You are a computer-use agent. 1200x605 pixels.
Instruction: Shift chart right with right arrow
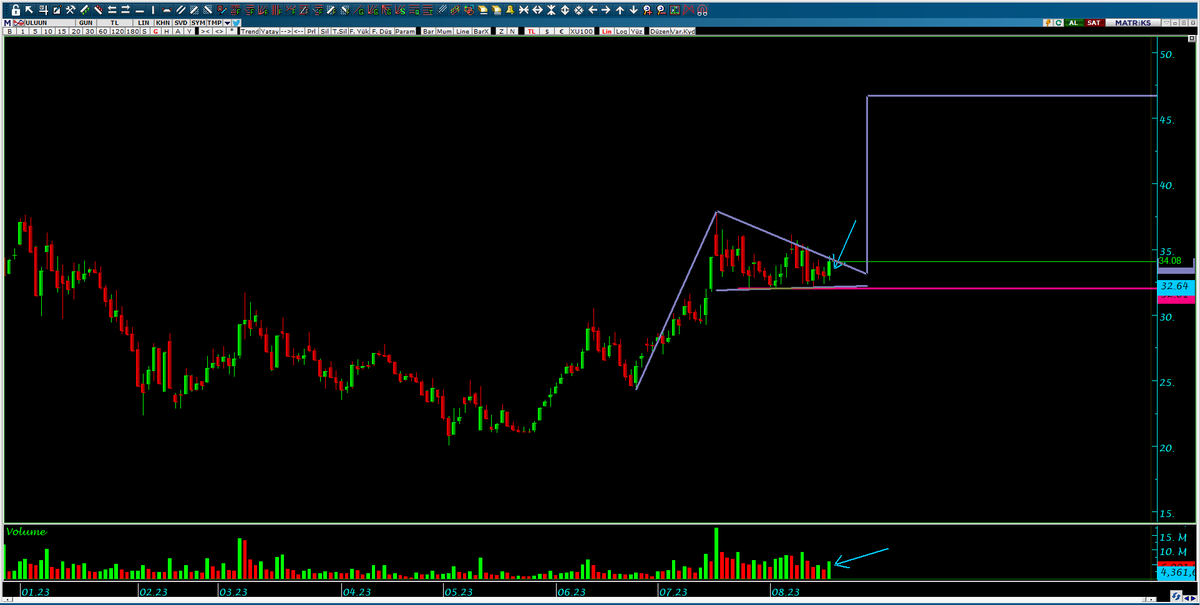coord(606,10)
